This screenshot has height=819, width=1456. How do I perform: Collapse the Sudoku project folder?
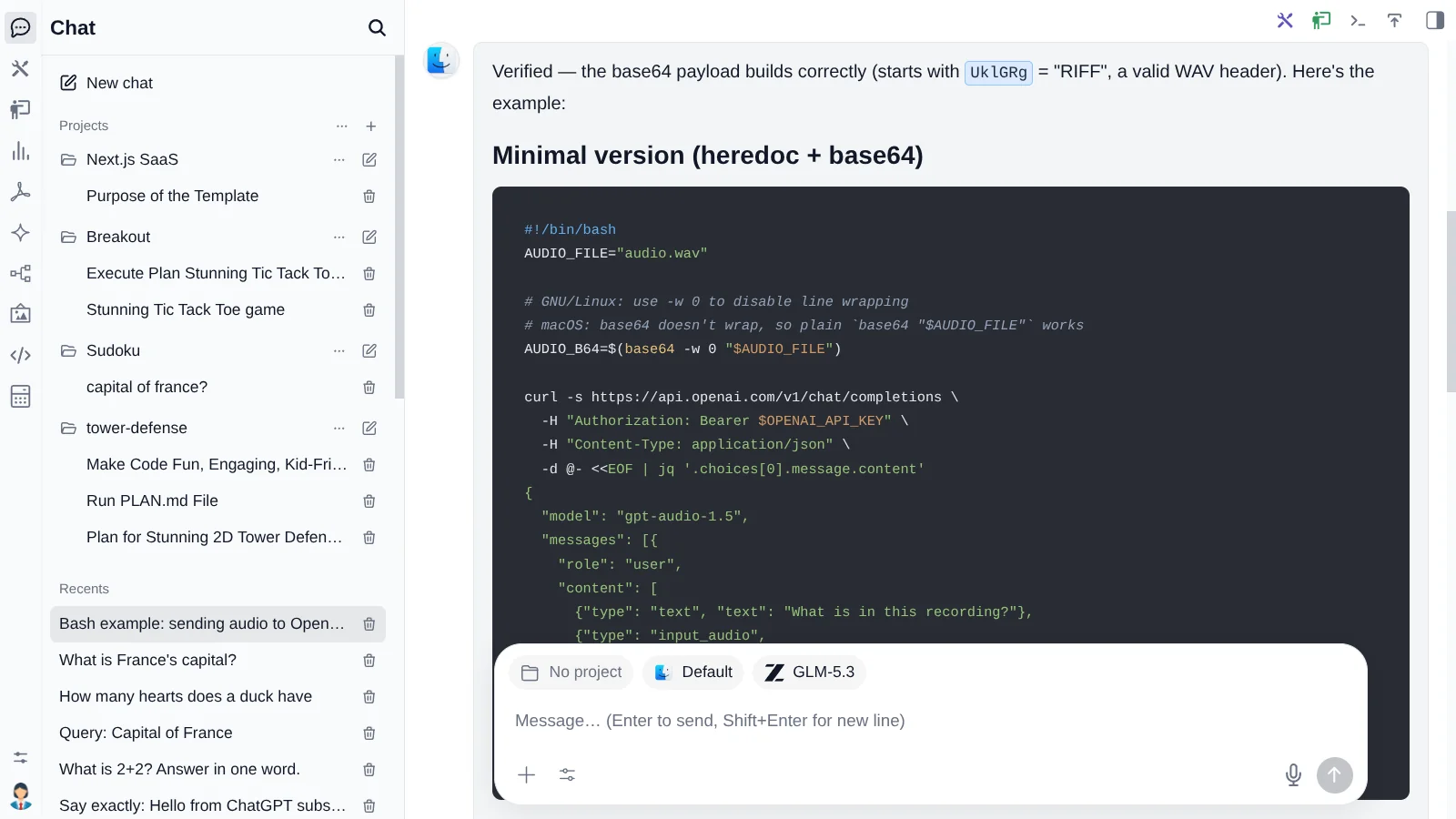(x=68, y=351)
